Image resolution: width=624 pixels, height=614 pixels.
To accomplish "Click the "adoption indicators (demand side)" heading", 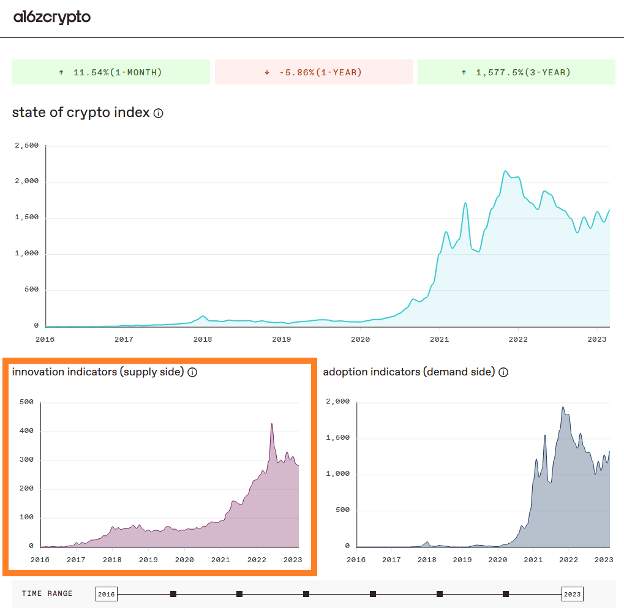I will pos(409,372).
